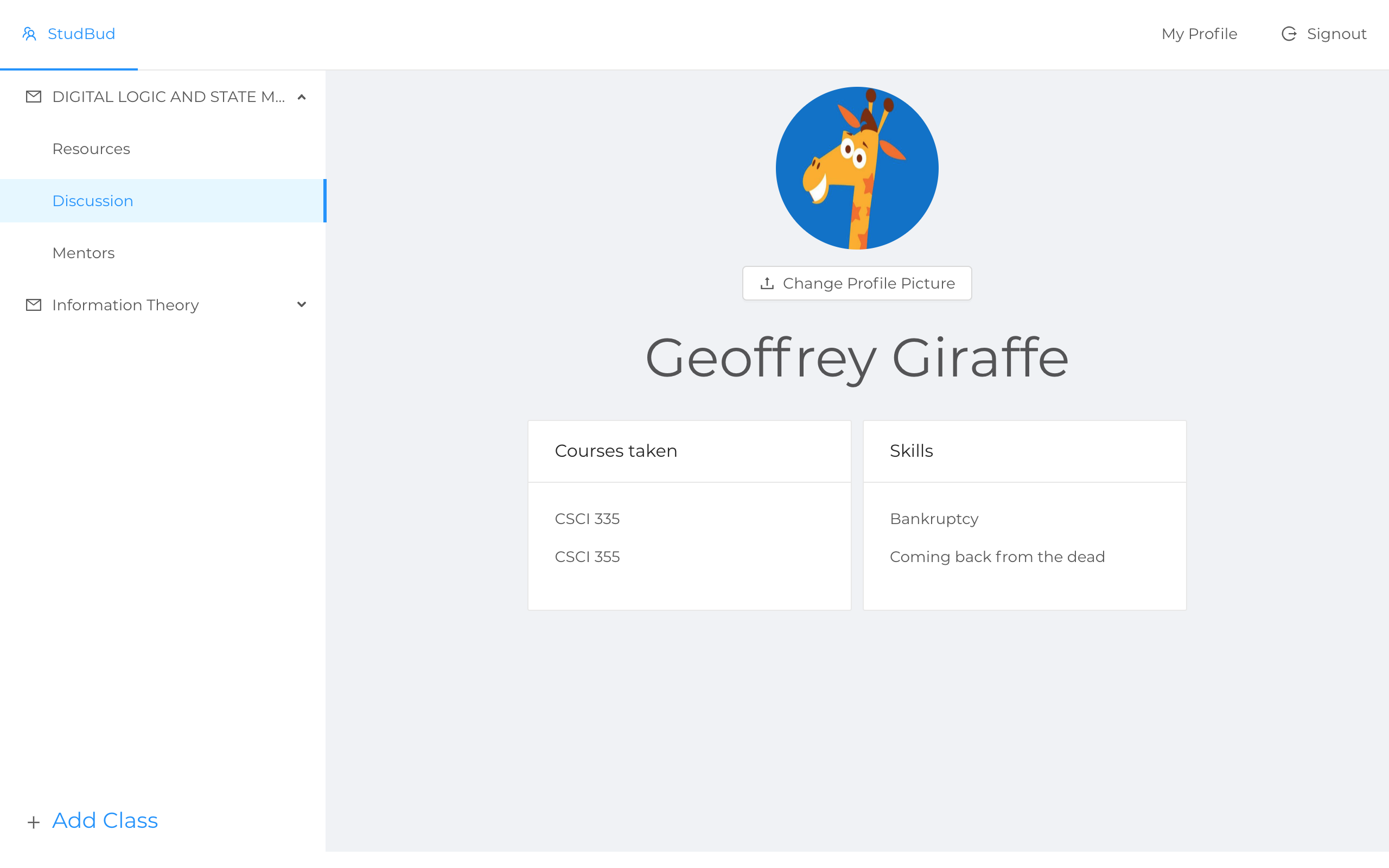Click the plus icon next to Add Class
Image resolution: width=1389 pixels, height=868 pixels.
(34, 822)
